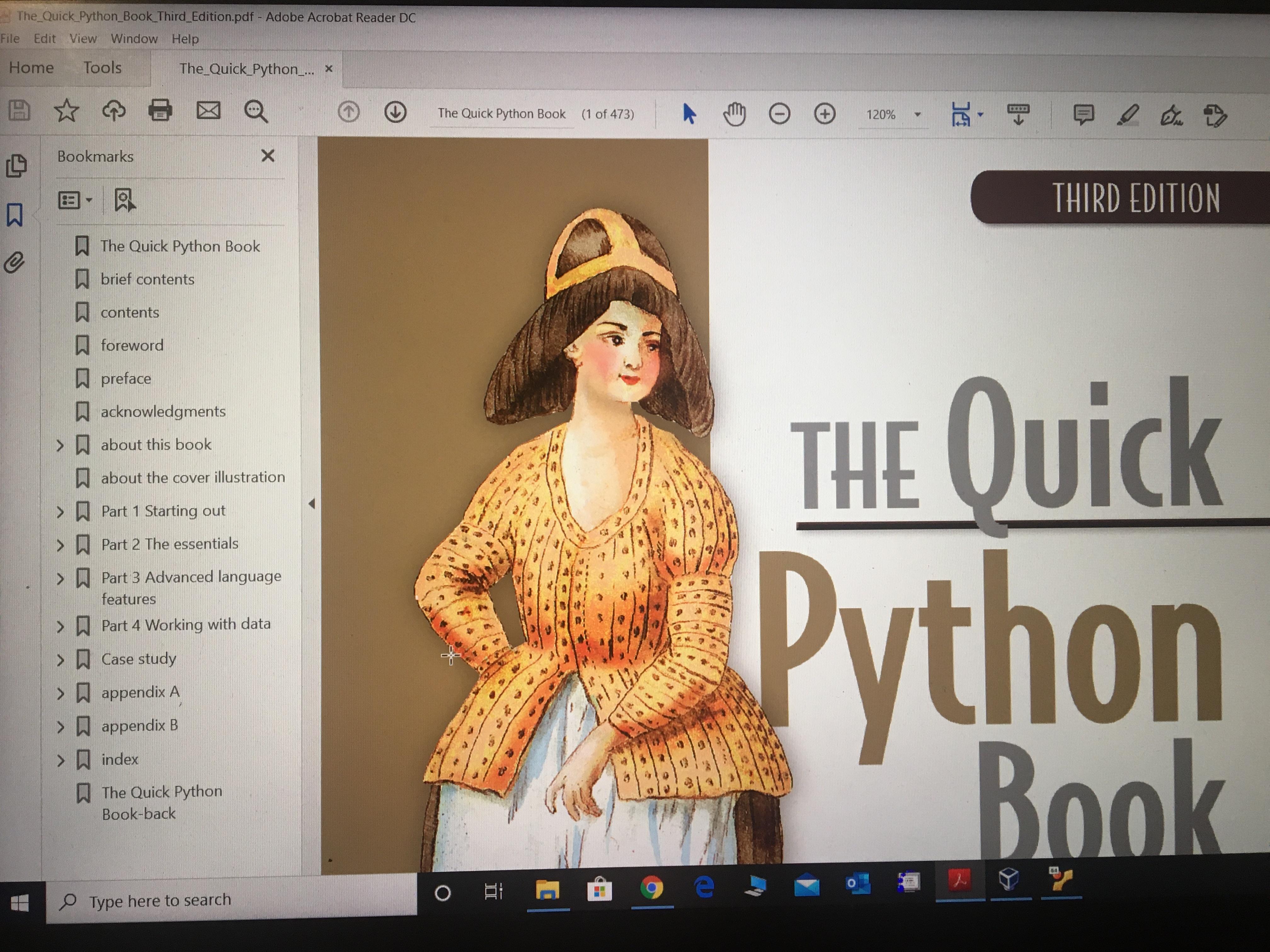Click the Find text magnifier icon
Screen dimensions: 1270x952
255,111
